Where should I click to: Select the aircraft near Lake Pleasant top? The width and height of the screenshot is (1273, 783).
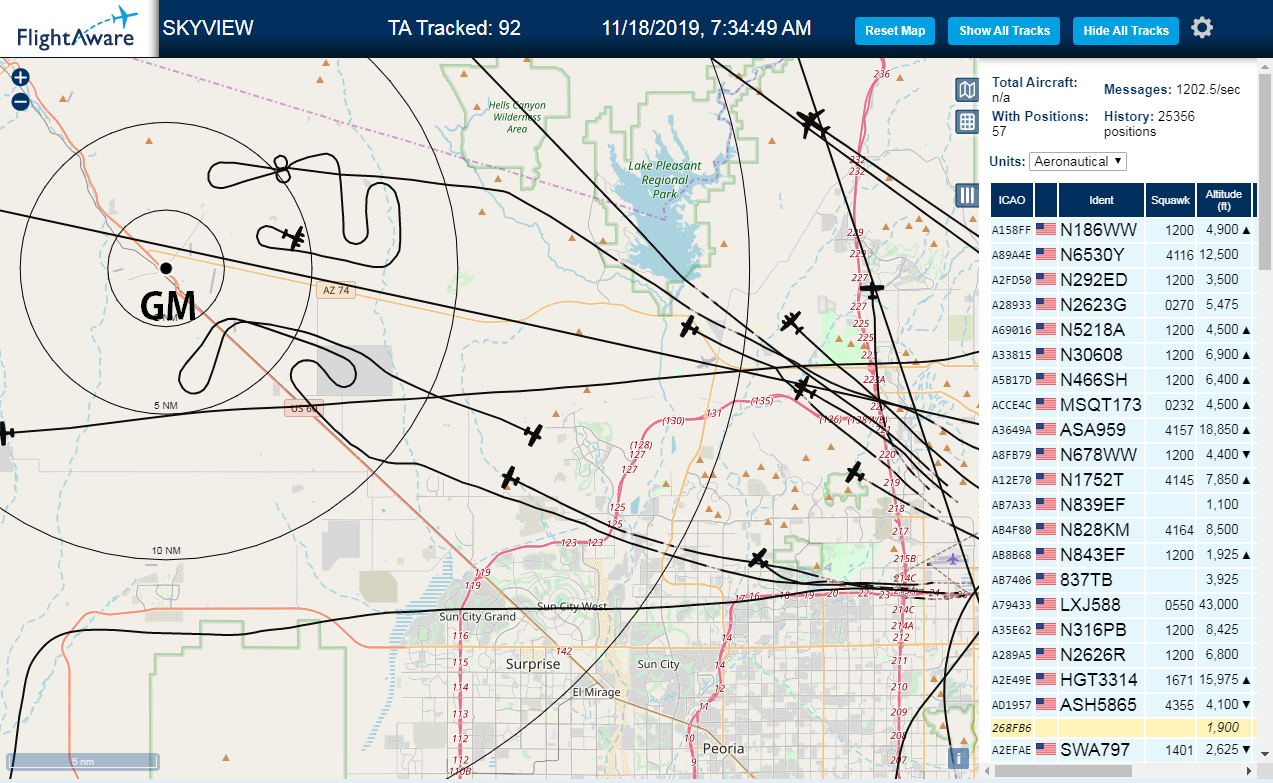tap(813, 124)
